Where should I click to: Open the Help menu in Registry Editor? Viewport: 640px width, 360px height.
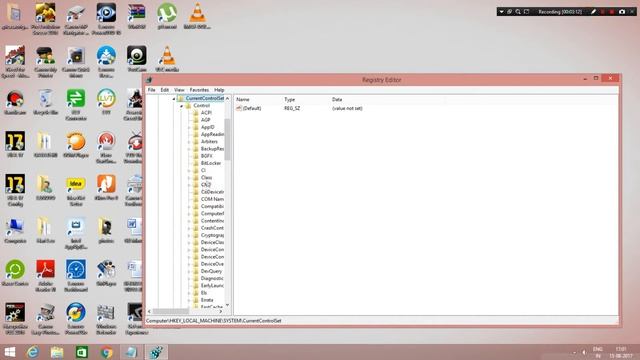[x=219, y=90]
